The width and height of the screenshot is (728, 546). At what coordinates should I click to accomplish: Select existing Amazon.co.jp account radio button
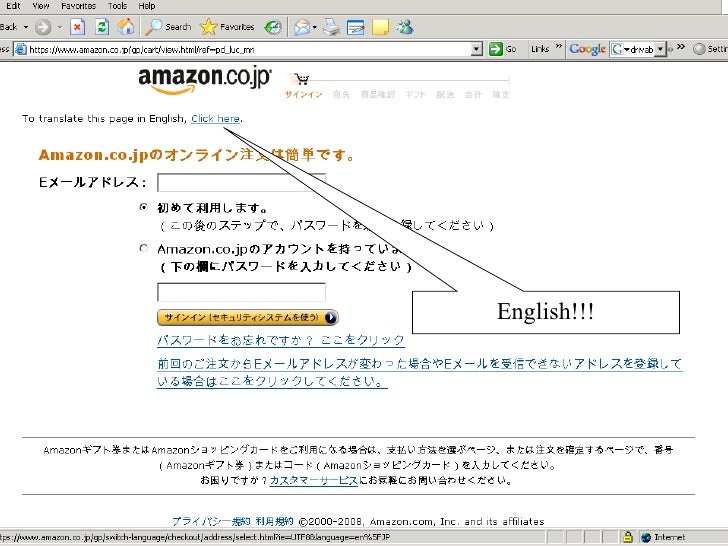pyautogui.click(x=143, y=248)
